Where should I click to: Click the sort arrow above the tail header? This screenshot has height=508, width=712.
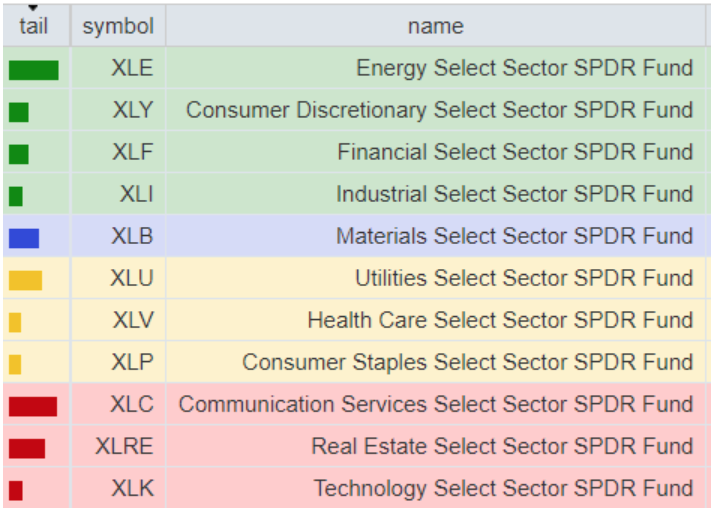(x=34, y=8)
